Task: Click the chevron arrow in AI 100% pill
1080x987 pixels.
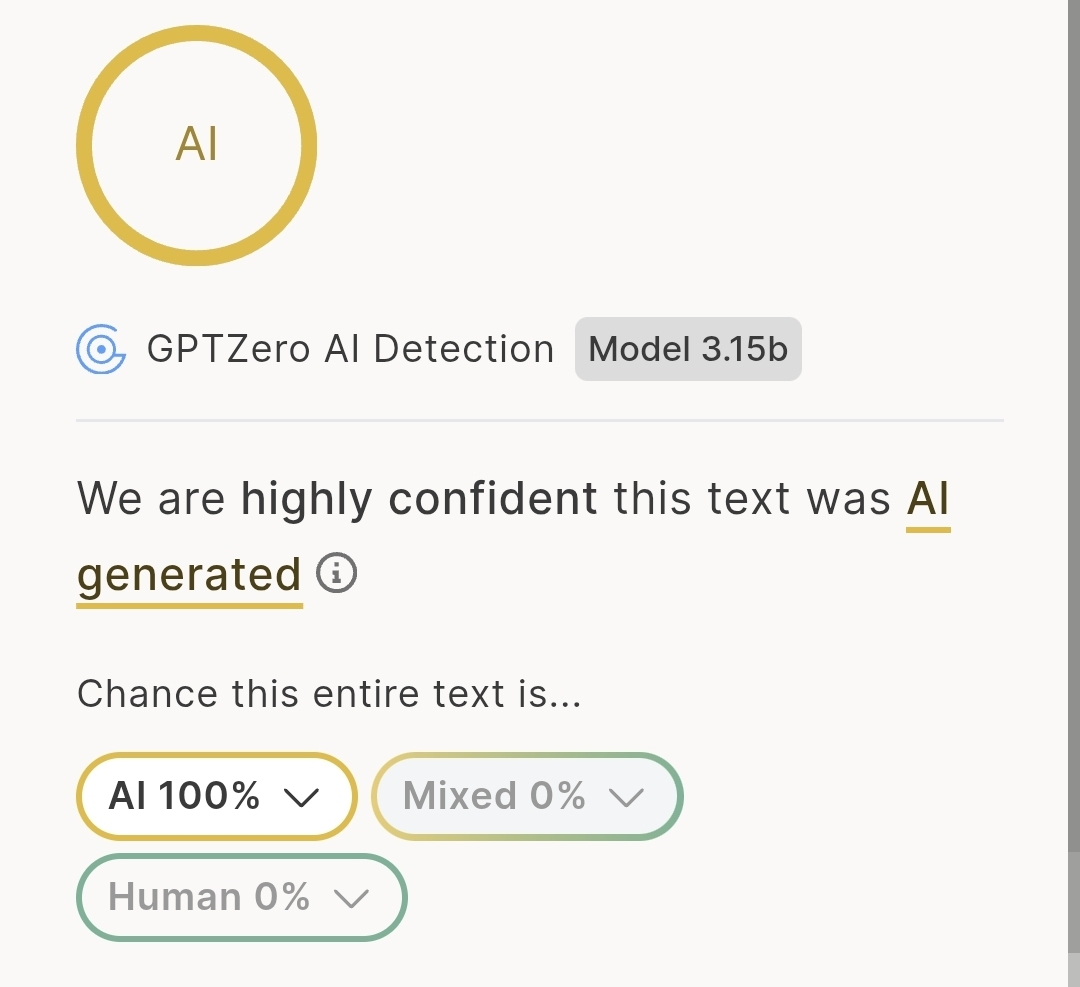Action: pos(300,797)
